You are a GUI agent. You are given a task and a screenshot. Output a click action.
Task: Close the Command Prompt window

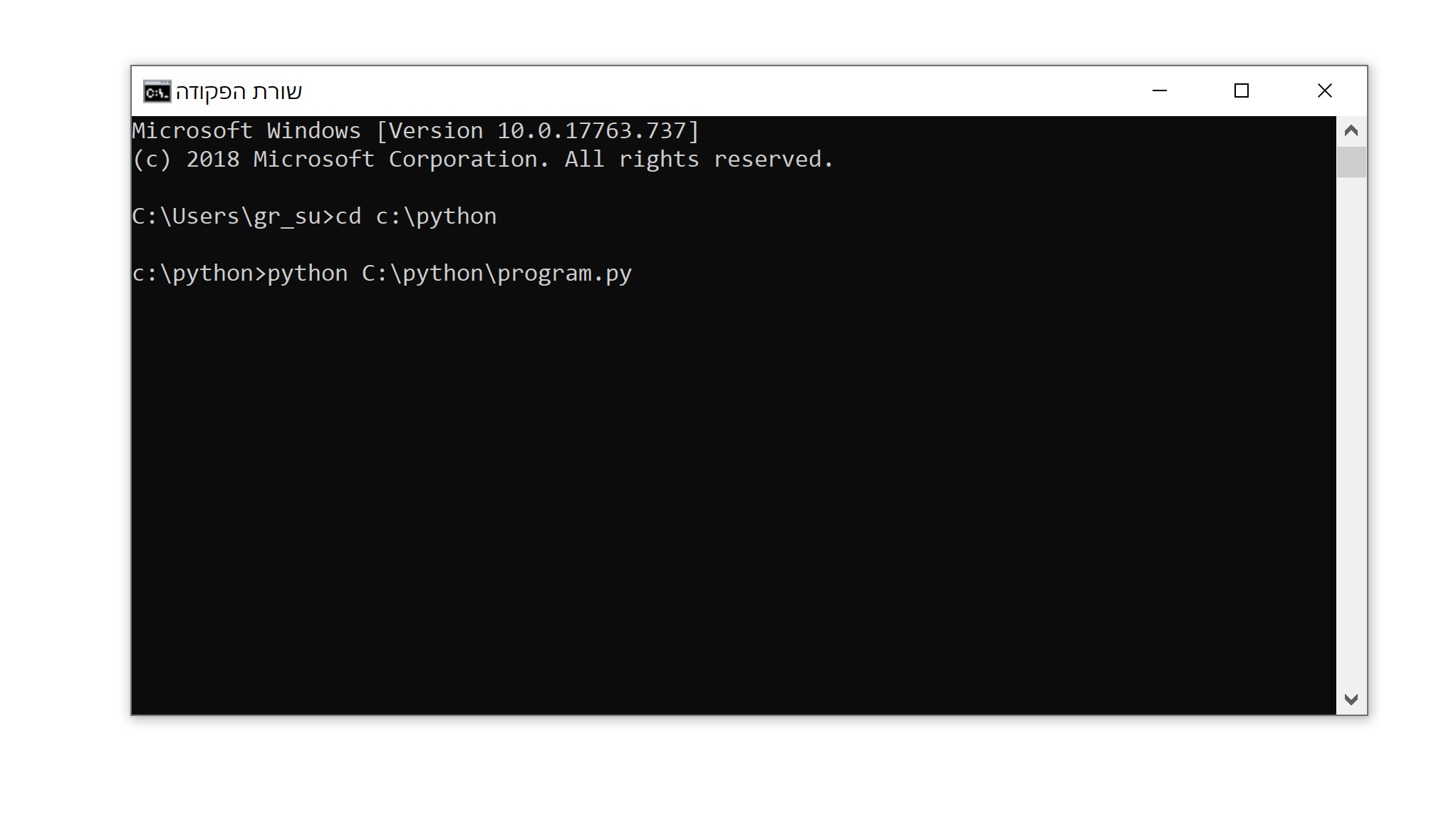1325,90
